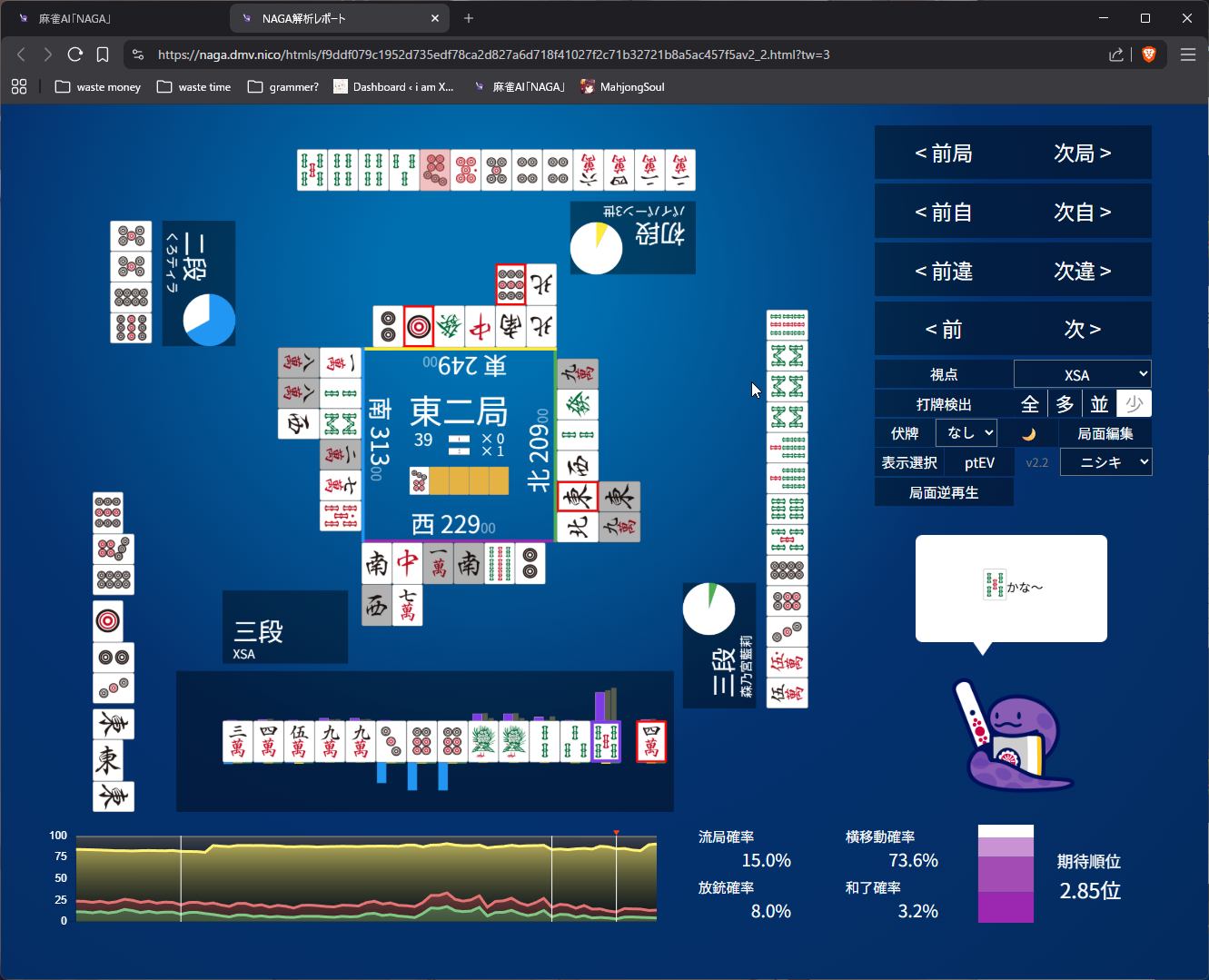The width and height of the screenshot is (1209, 980).
Task: Reload the page with the refresh icon
Action: [75, 54]
